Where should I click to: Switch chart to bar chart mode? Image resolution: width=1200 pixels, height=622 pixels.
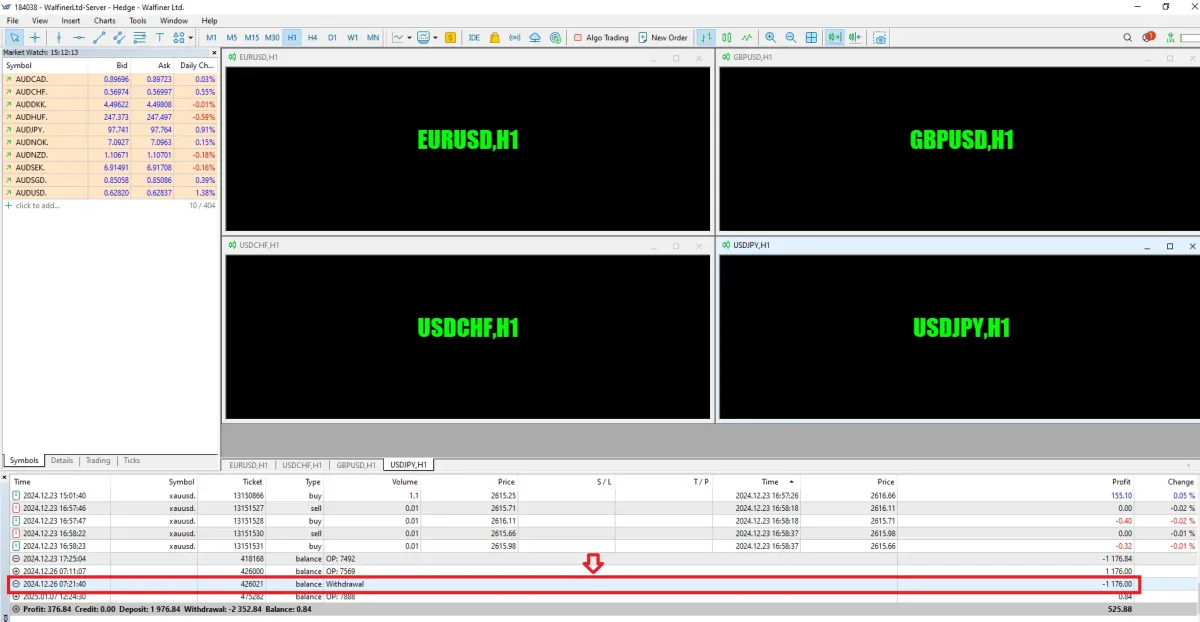tap(707, 37)
